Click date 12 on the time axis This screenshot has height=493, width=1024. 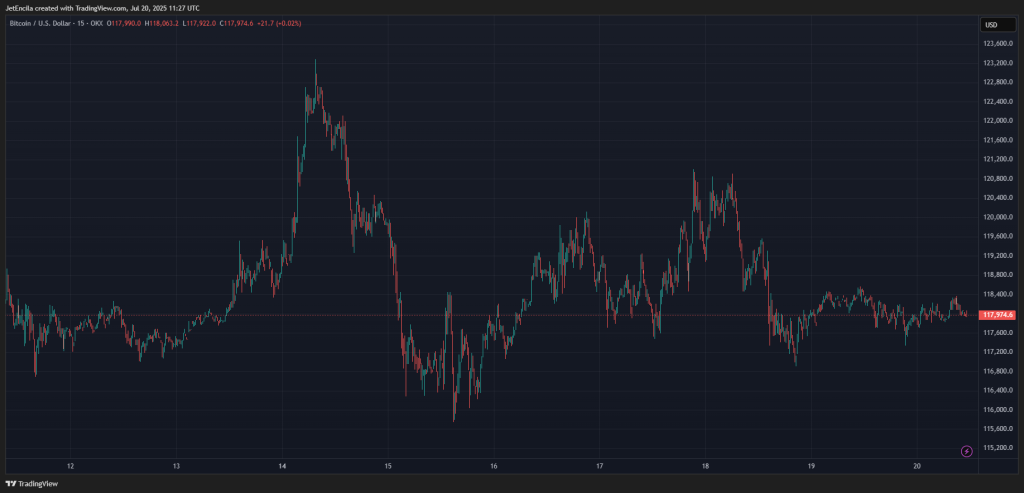coord(71,466)
